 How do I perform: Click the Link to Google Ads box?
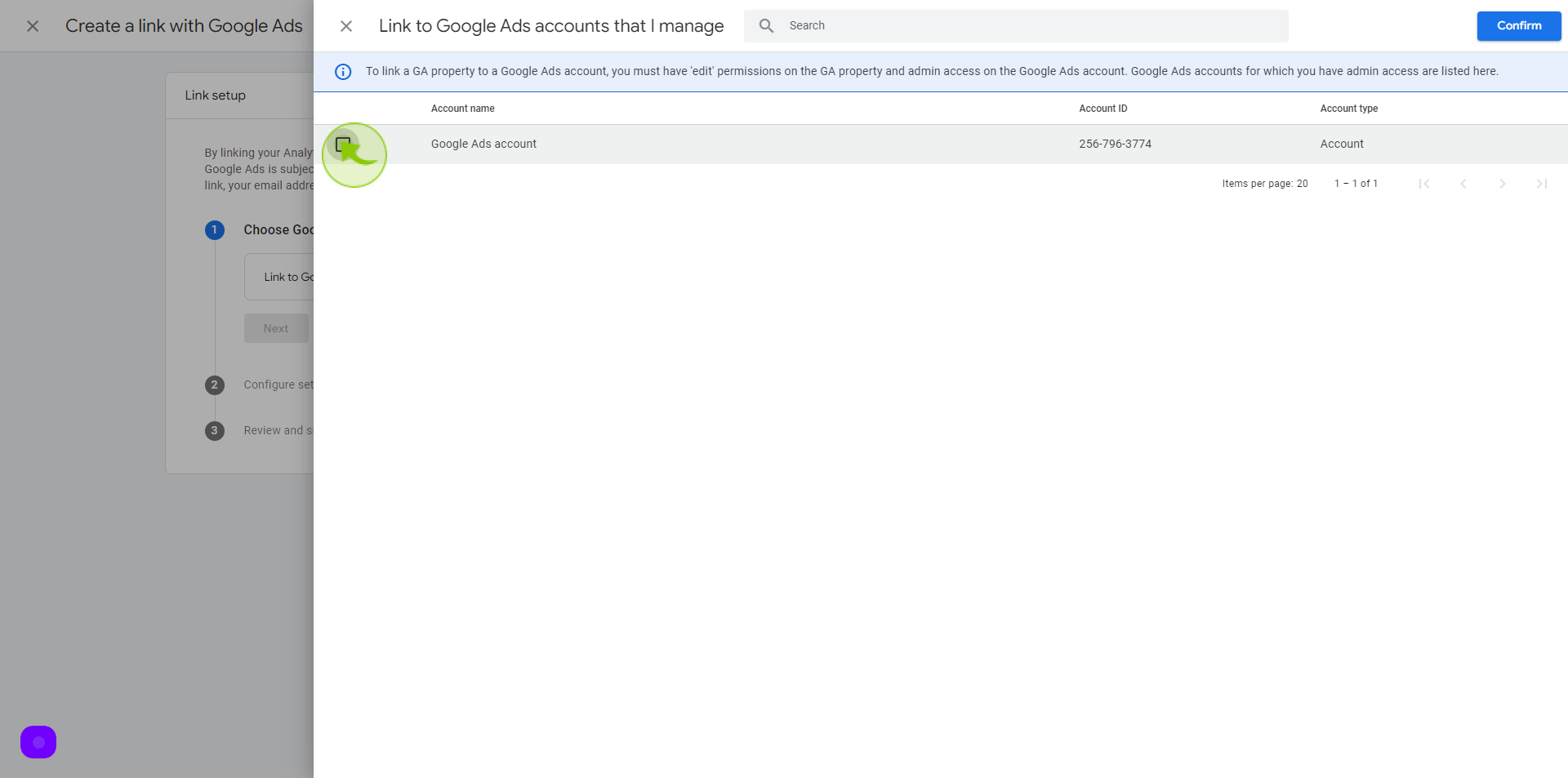(279, 277)
